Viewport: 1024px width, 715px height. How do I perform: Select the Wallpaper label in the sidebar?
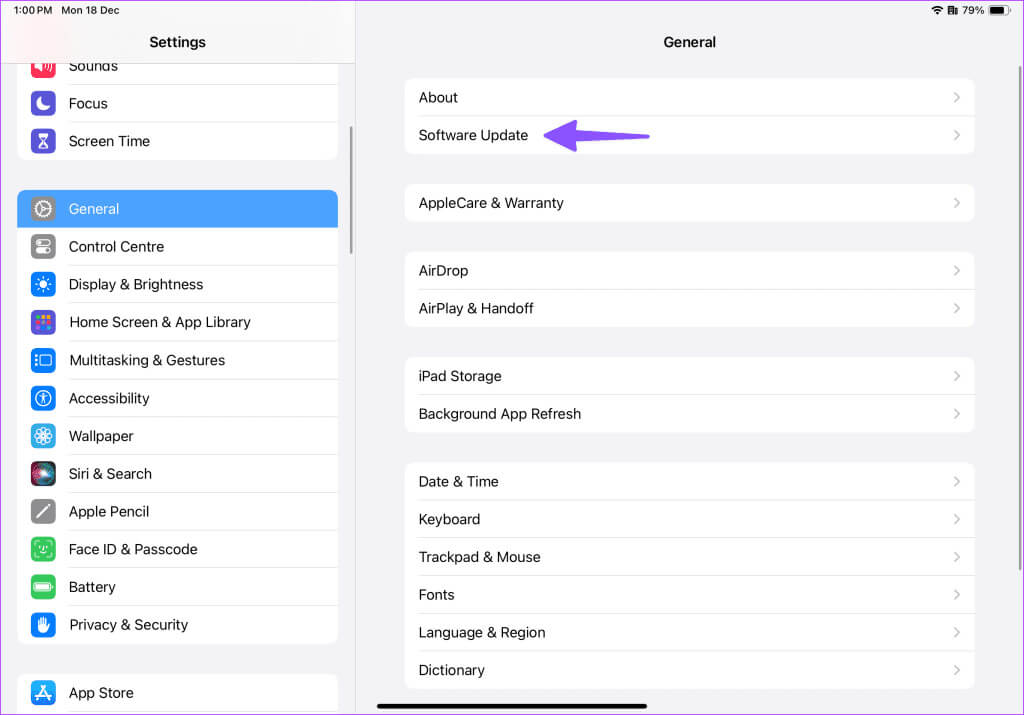101,436
